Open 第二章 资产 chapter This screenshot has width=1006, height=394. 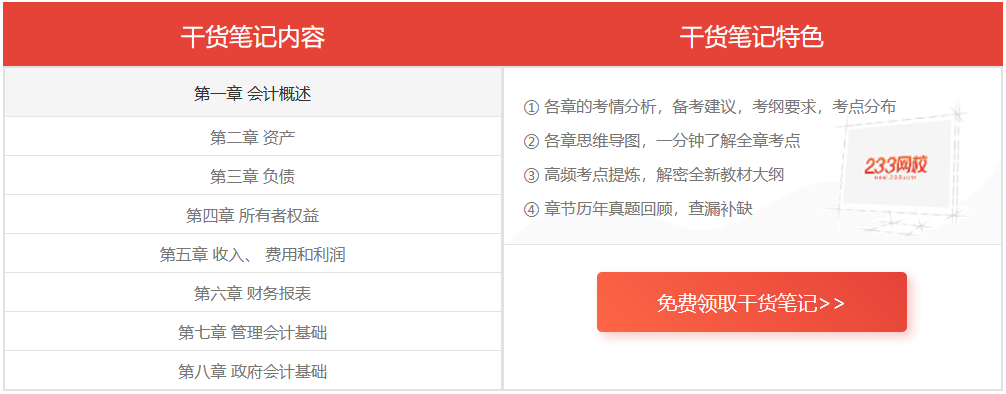[253, 137]
